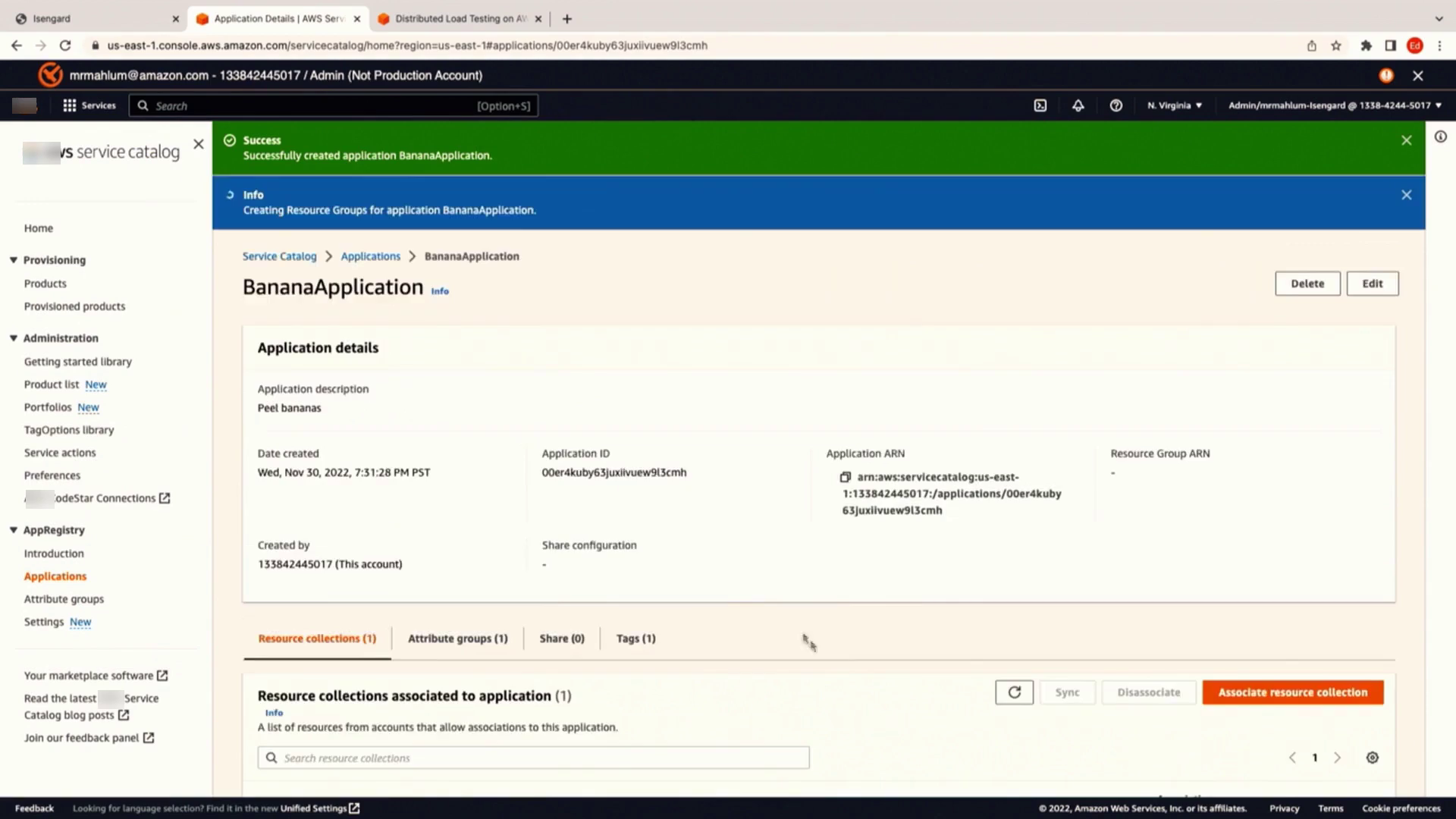This screenshot has height=819, width=1456.
Task: Open the right-side info panel icon
Action: coord(1440,137)
